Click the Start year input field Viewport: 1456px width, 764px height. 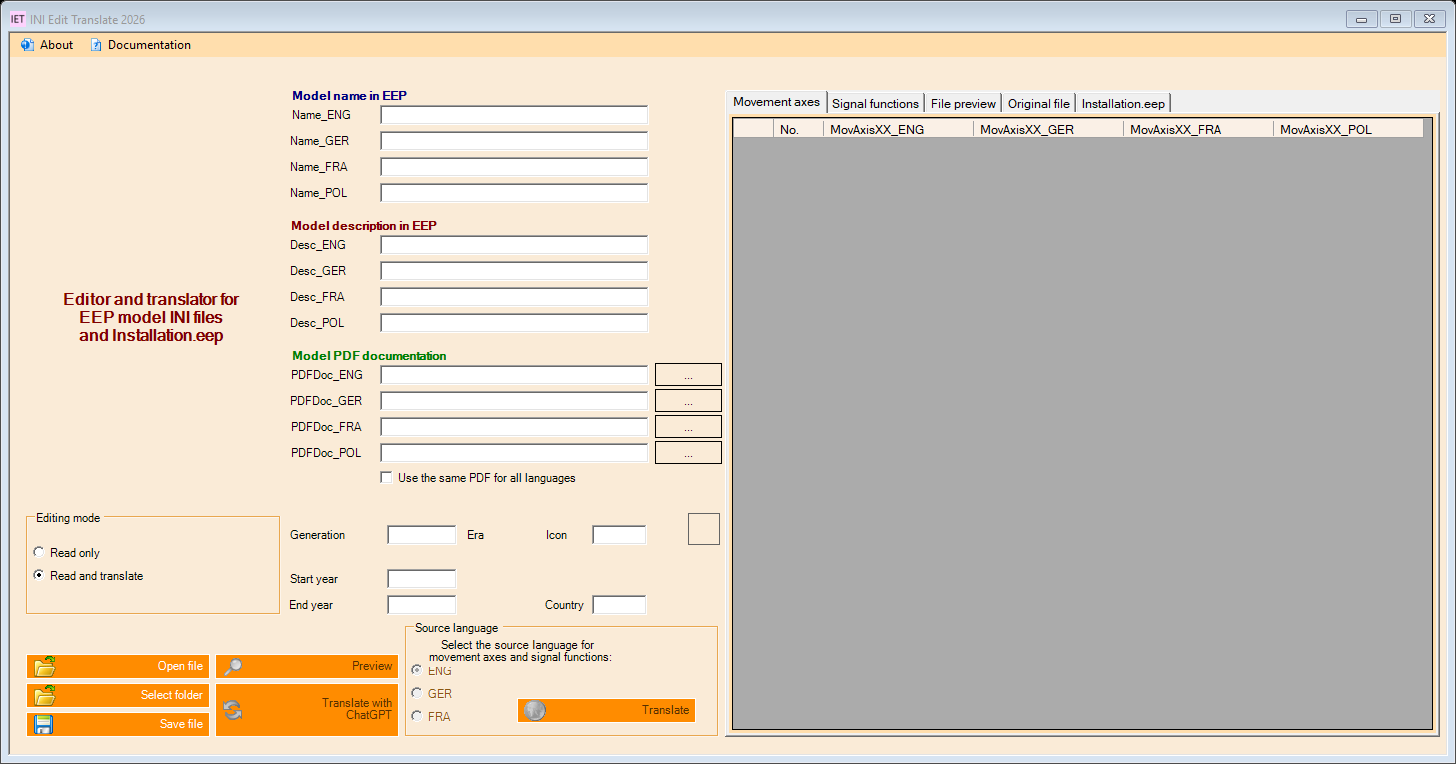click(422, 579)
